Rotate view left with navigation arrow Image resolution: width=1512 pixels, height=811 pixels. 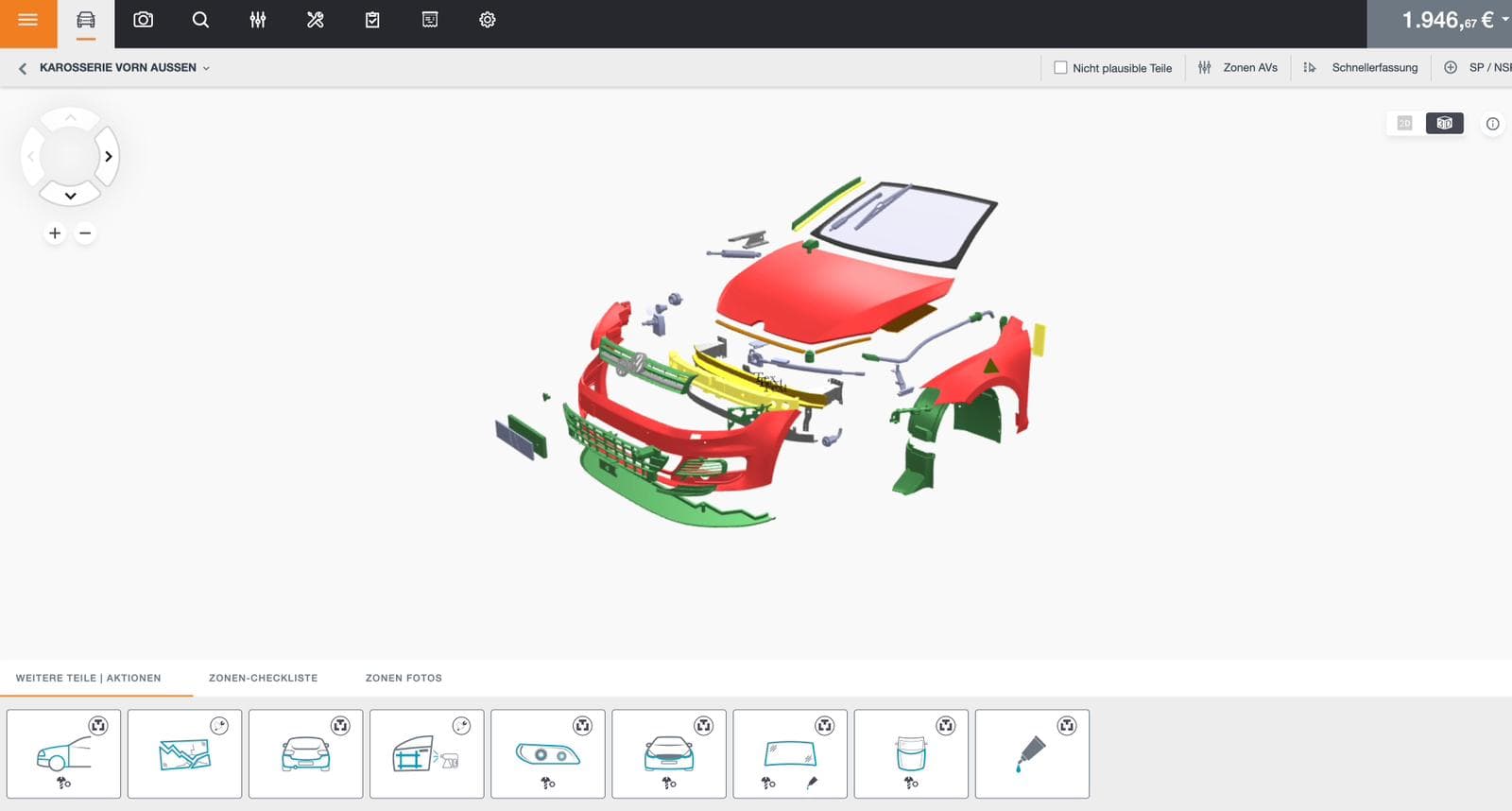[x=31, y=157]
